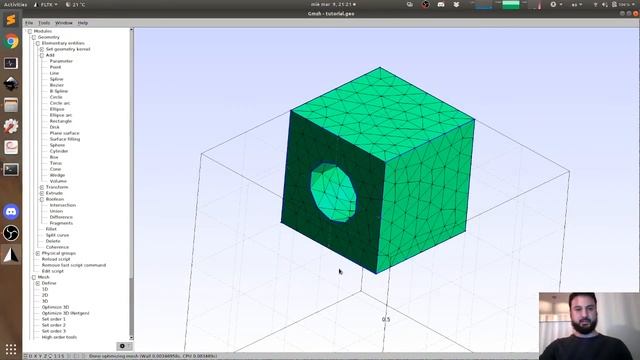Collapse the Geometry tree node

pos(34,37)
